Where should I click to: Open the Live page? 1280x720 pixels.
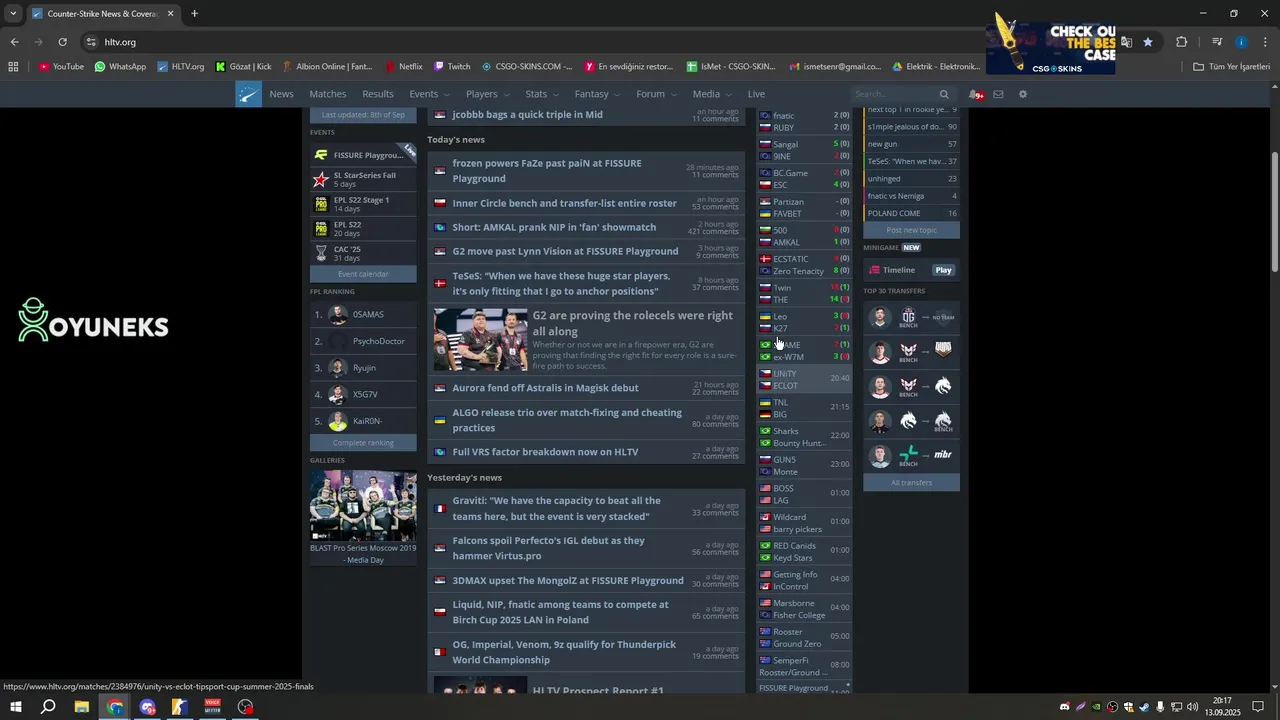point(756,94)
